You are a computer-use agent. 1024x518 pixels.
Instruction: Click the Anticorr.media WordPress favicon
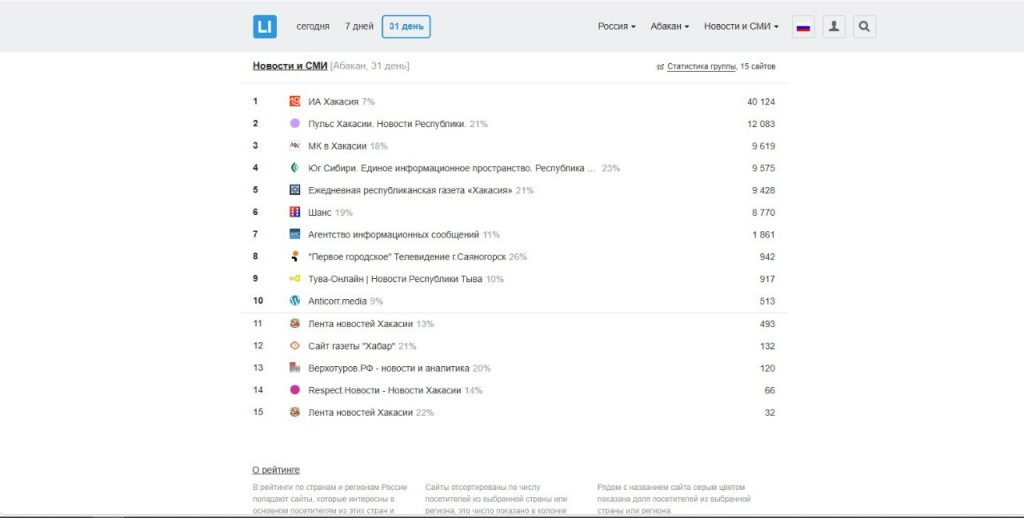(295, 300)
